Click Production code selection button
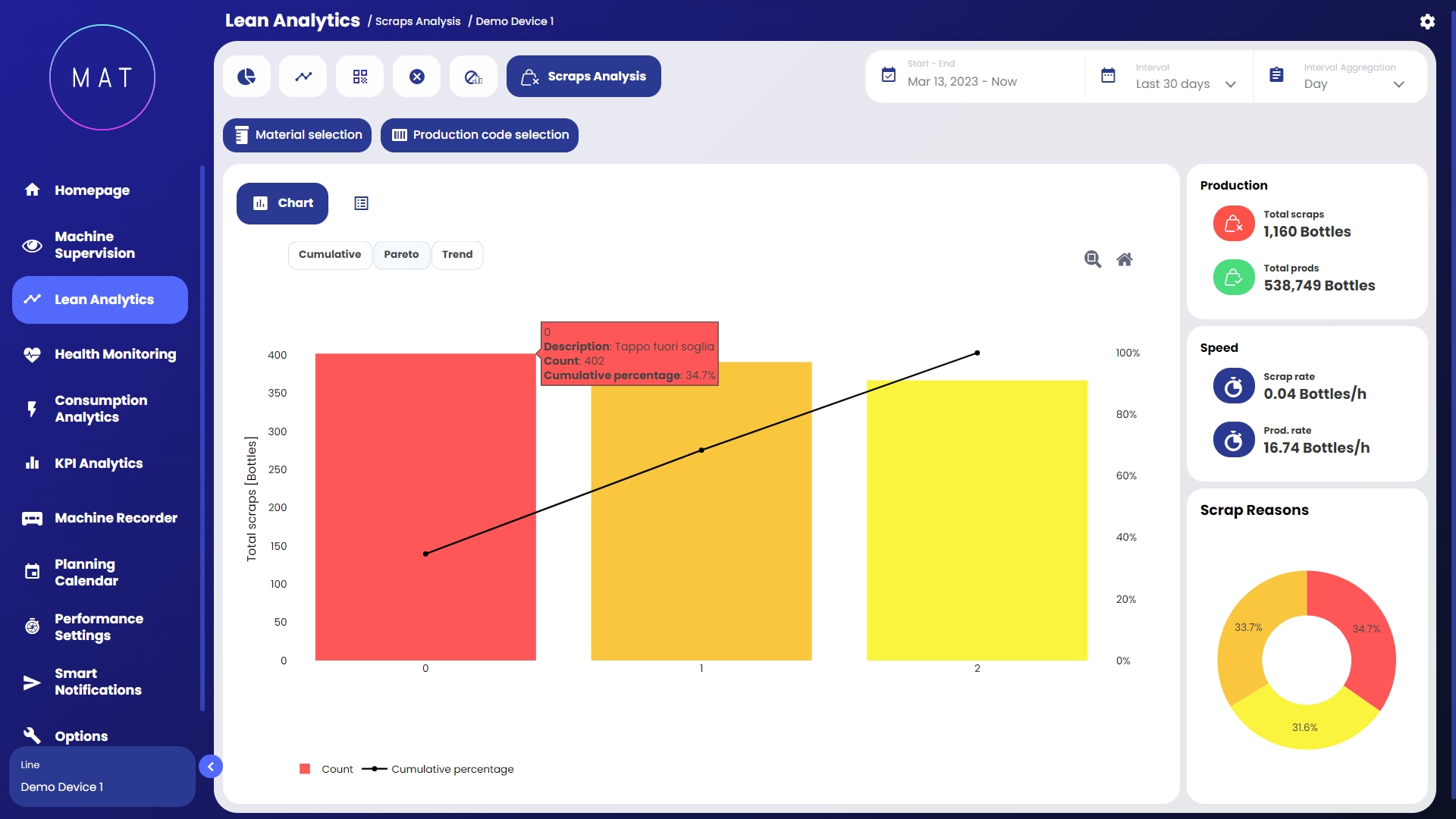 tap(479, 135)
